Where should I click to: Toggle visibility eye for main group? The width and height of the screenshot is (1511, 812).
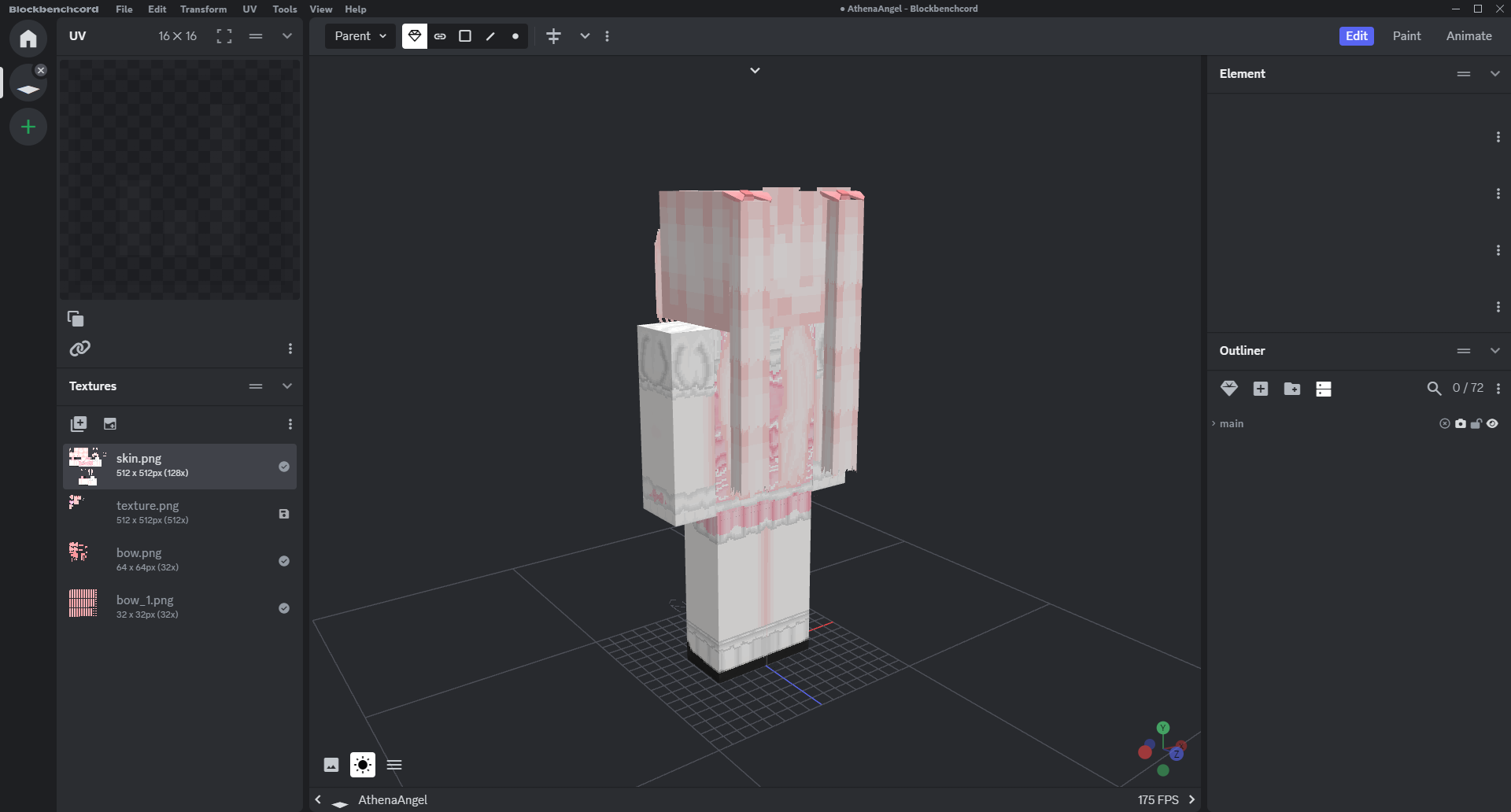pos(1492,423)
